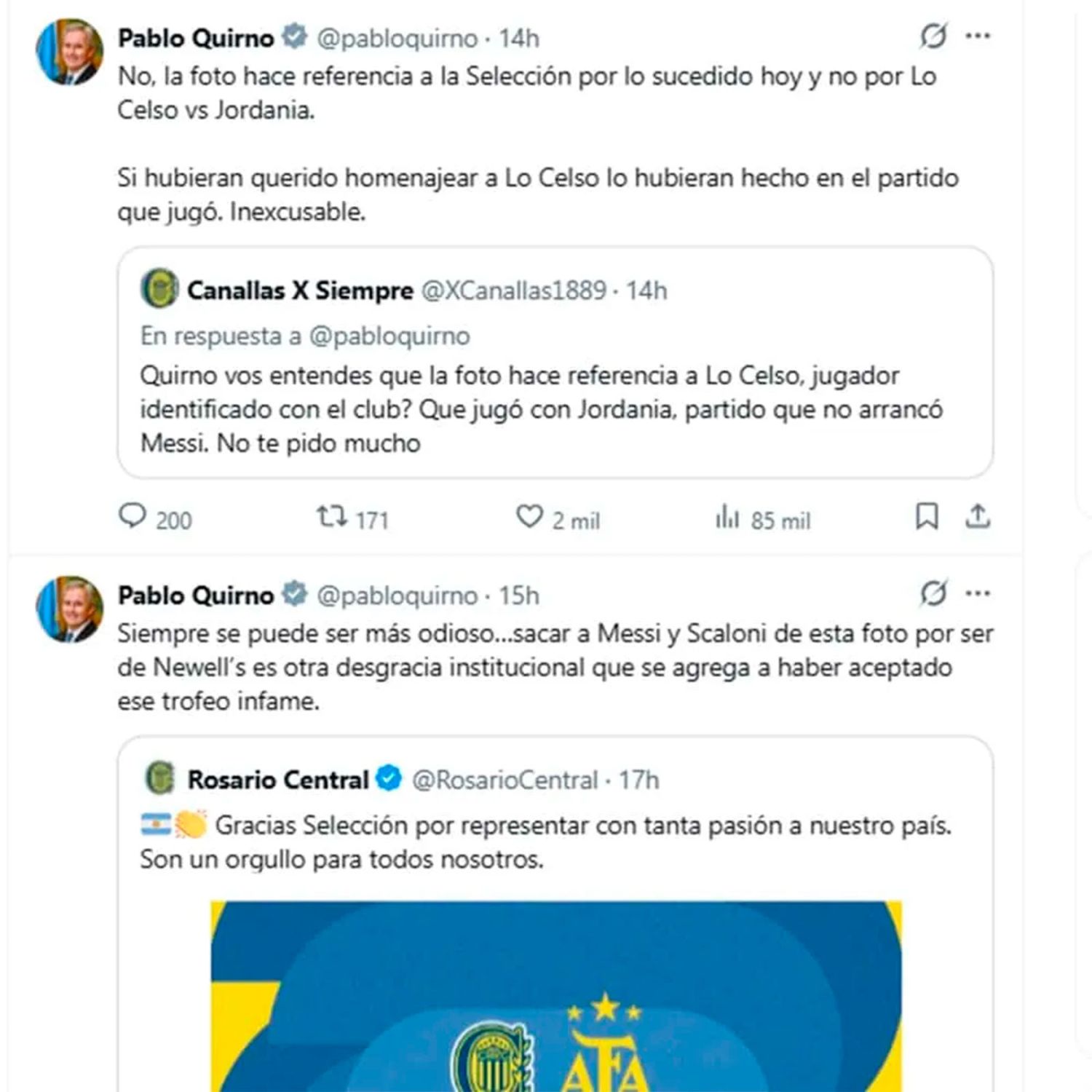
Task: Click the Grok icon on the 14h tweet
Action: click(x=933, y=36)
